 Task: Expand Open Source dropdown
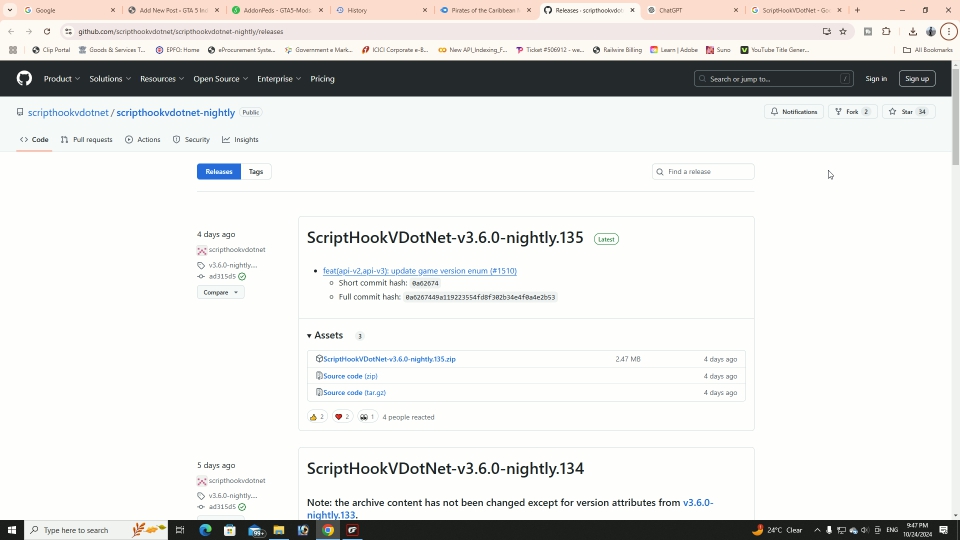pos(221,78)
